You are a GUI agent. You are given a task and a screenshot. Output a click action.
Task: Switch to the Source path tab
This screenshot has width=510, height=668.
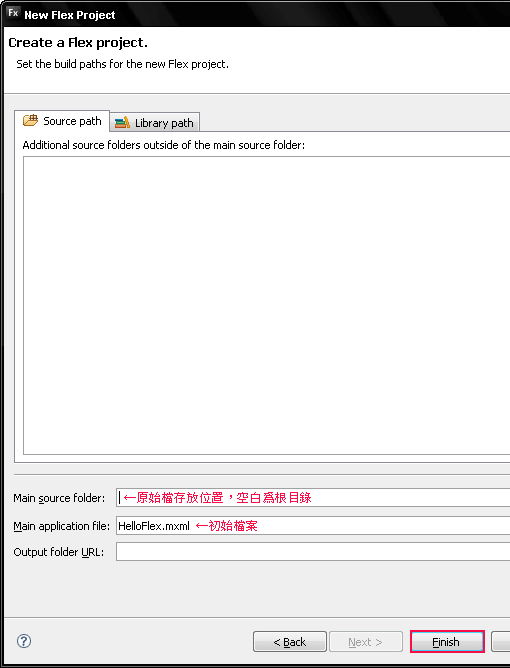tap(62, 121)
